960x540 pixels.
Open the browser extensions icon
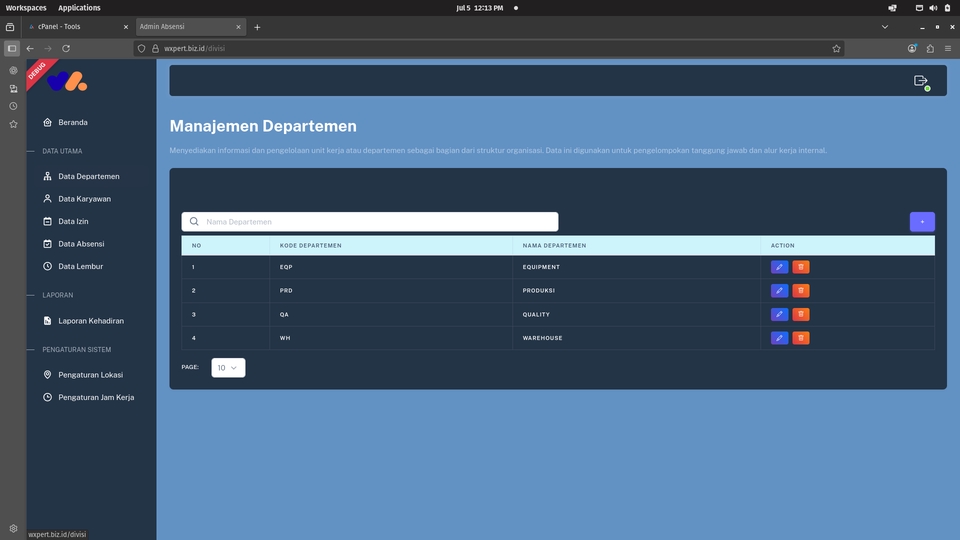[930, 48]
